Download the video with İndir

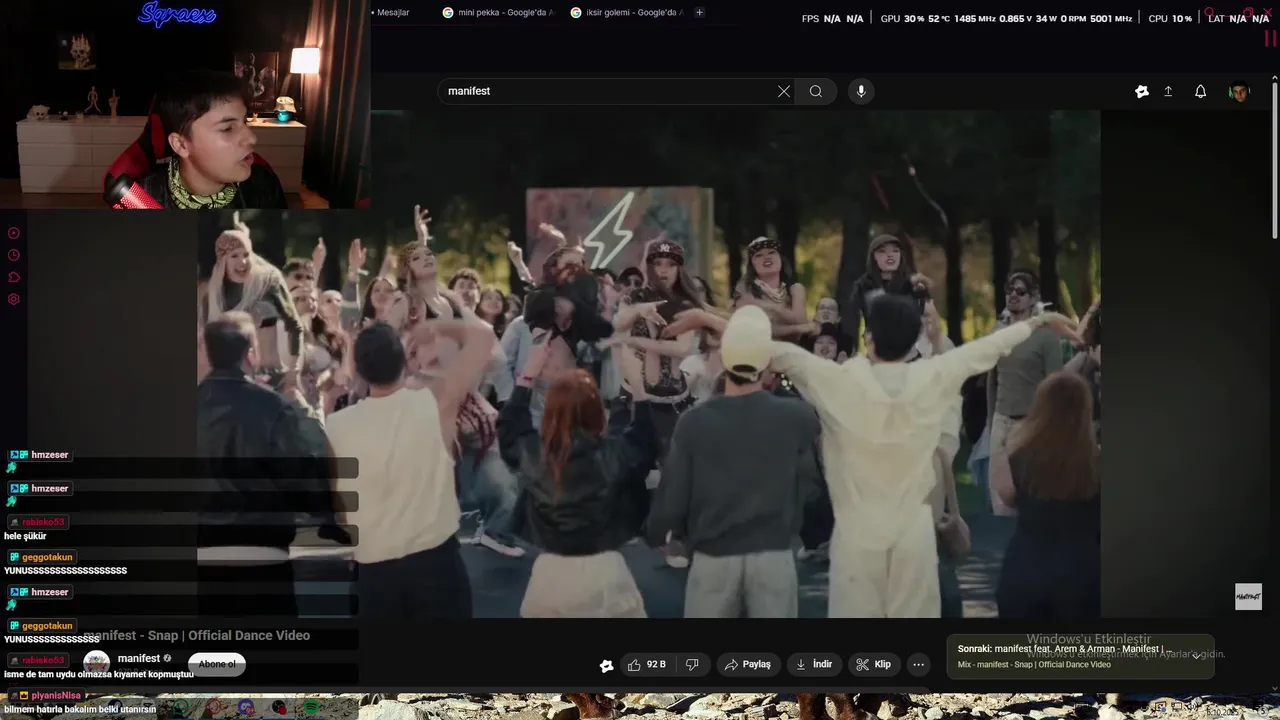(814, 664)
